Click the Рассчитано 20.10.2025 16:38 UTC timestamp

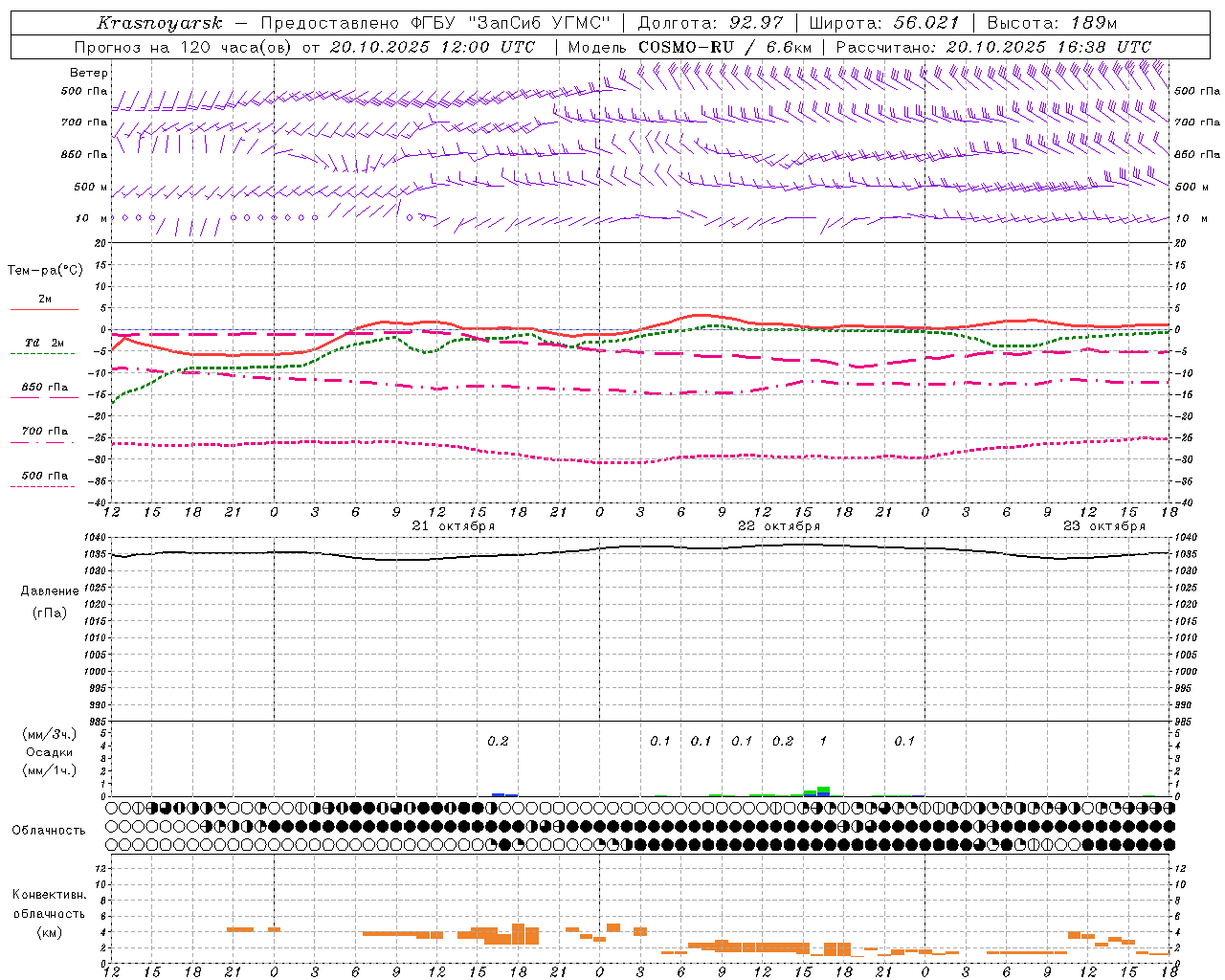click(993, 47)
